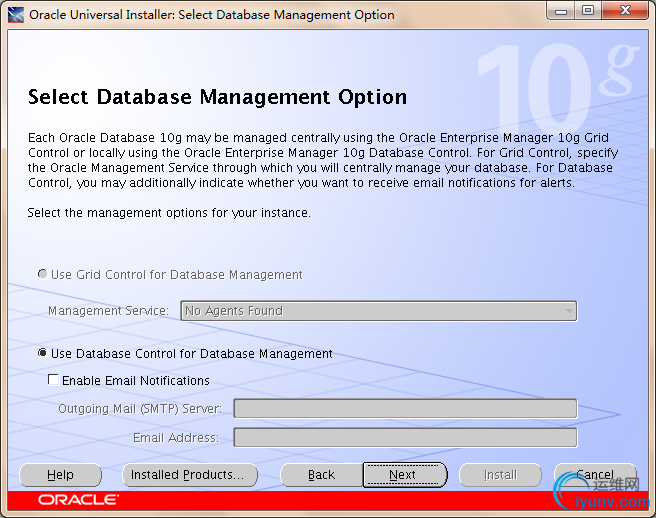Viewport: 656px width, 518px height.
Task: Click the Oracle installer title bar icon
Action: point(16,15)
